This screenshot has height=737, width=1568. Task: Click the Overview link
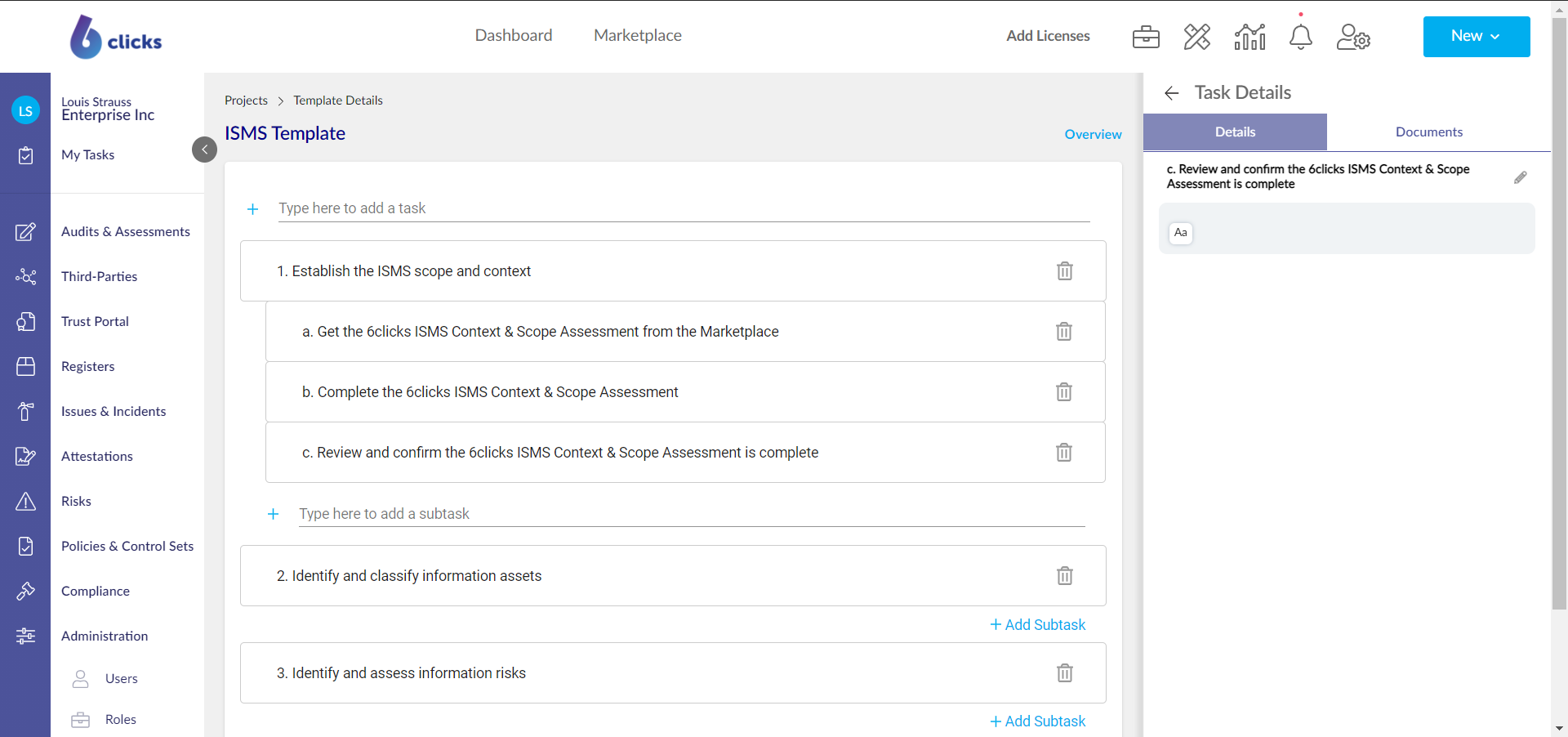tap(1093, 134)
